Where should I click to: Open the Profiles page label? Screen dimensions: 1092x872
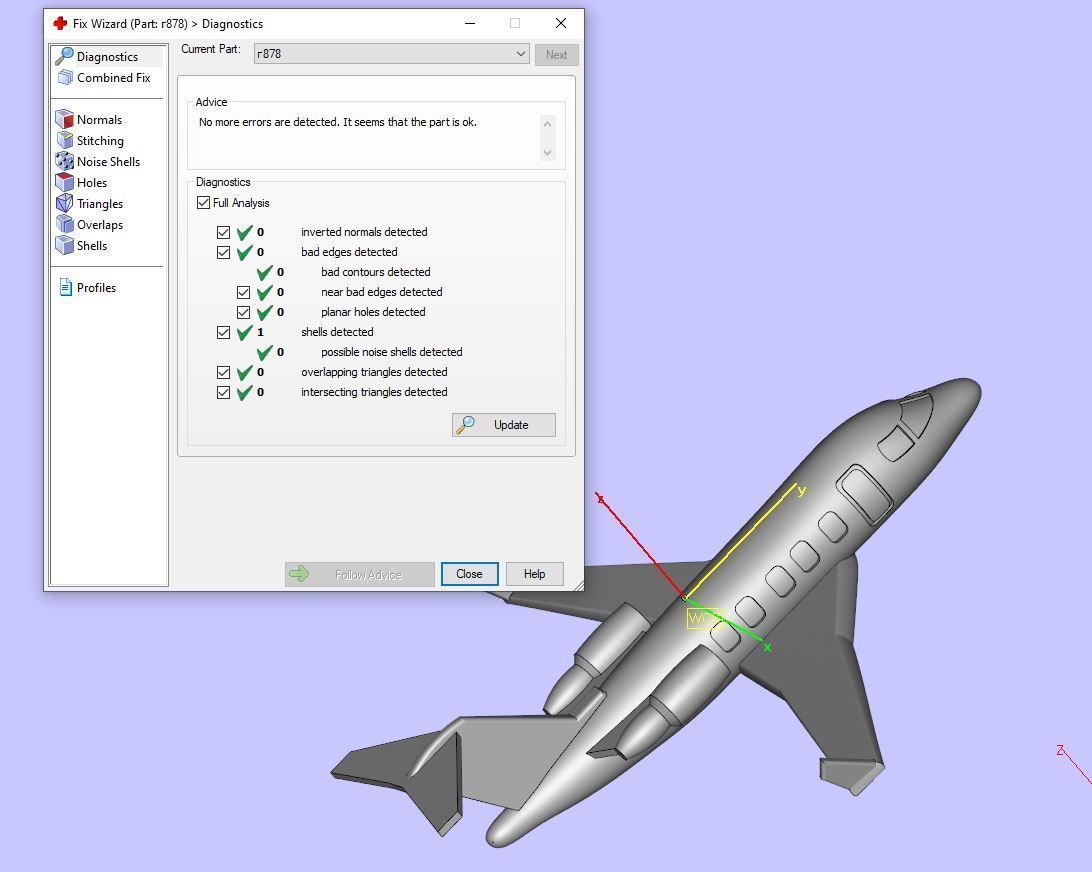96,288
